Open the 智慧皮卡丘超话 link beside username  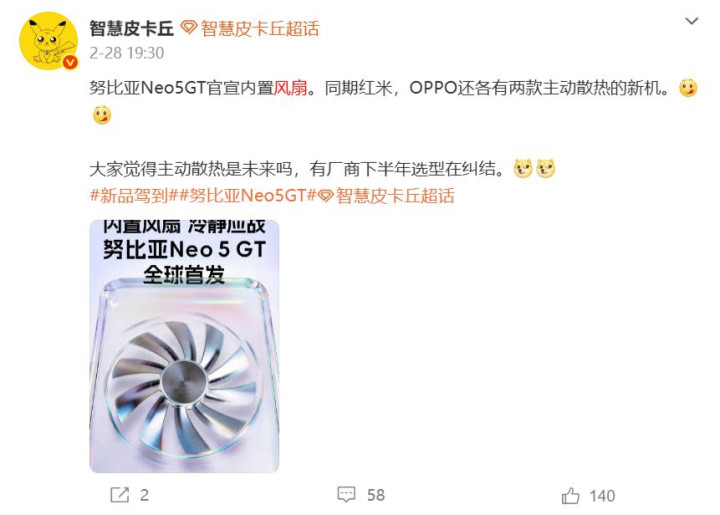[259, 28]
